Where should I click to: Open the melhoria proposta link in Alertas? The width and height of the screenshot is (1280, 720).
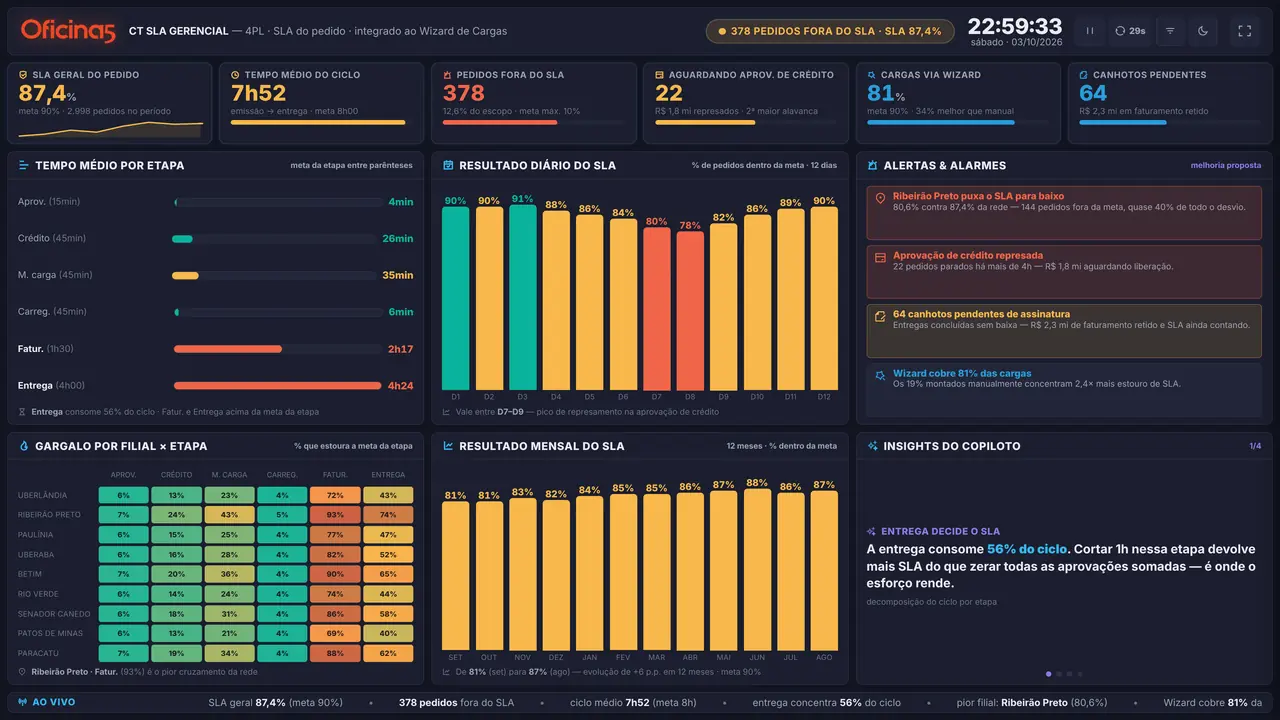[x=1226, y=165]
